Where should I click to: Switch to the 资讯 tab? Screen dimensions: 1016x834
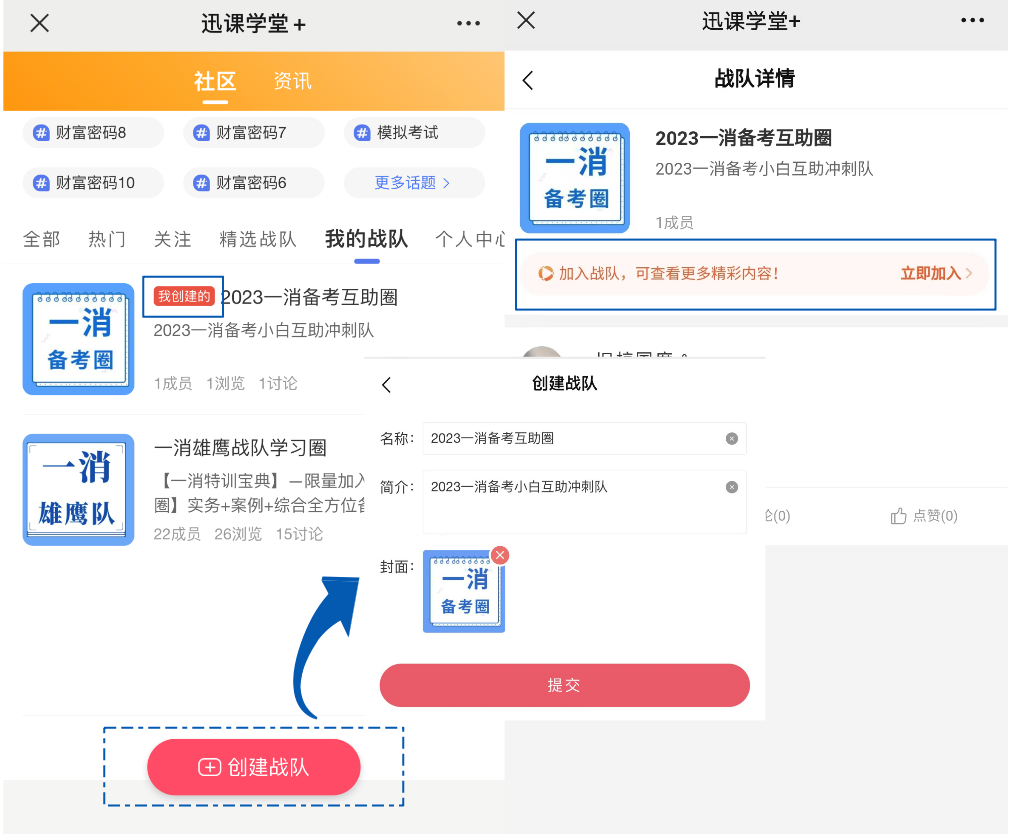coord(291,82)
